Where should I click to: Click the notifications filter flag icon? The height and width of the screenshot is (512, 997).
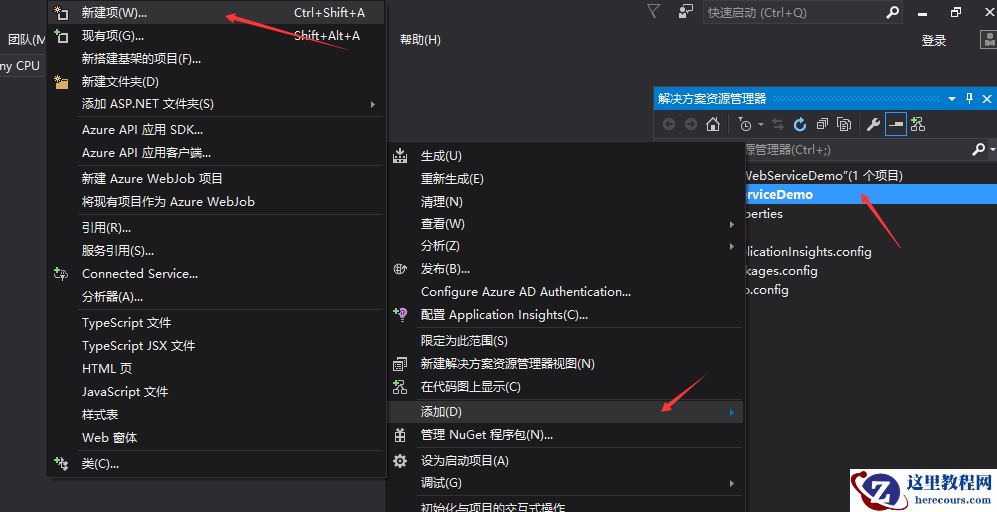[x=654, y=11]
